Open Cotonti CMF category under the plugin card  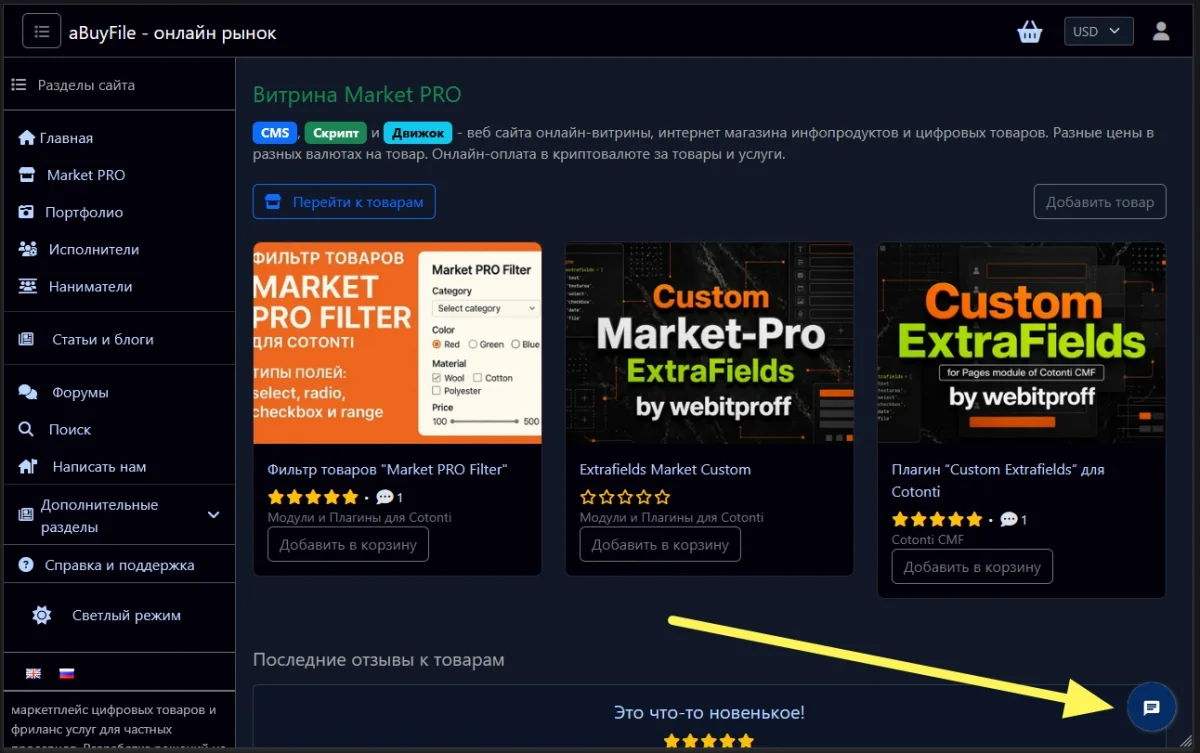[x=928, y=540]
